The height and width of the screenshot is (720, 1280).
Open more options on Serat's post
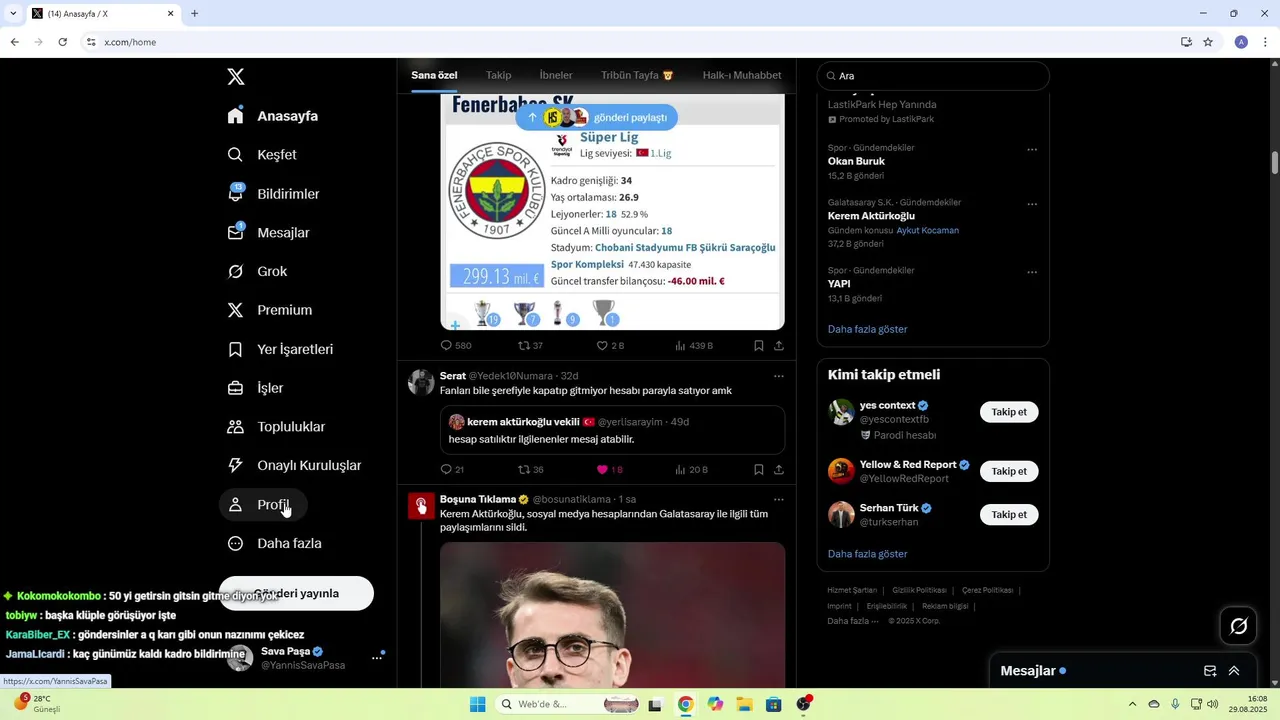779,376
